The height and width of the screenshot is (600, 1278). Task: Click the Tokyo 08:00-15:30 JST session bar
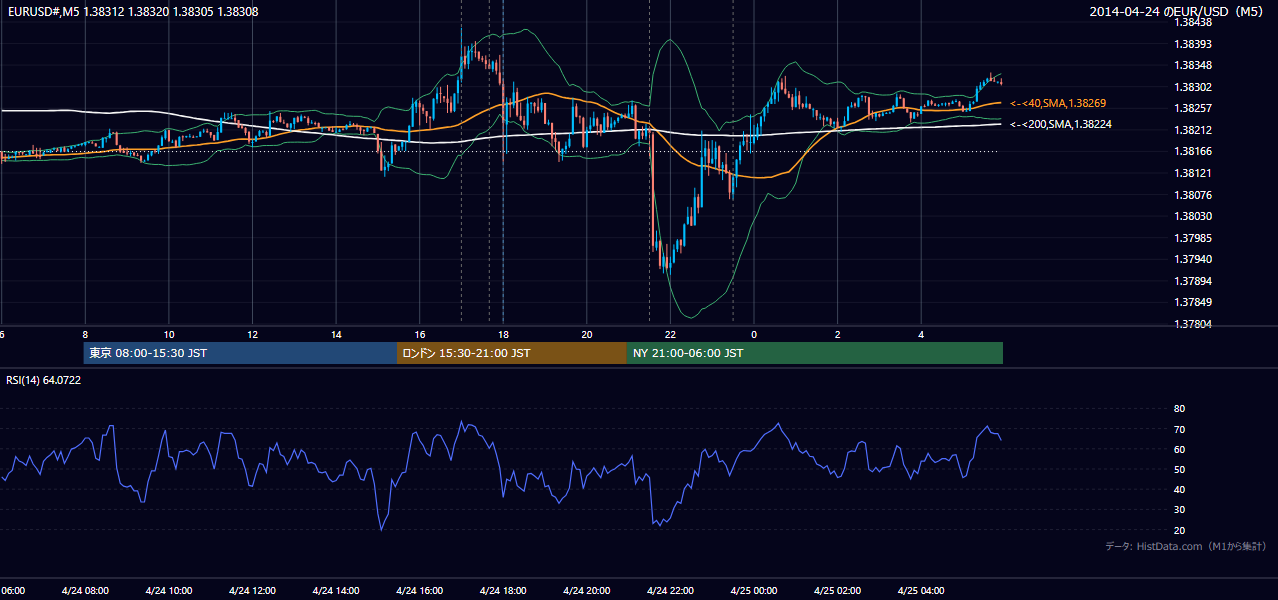coord(240,353)
